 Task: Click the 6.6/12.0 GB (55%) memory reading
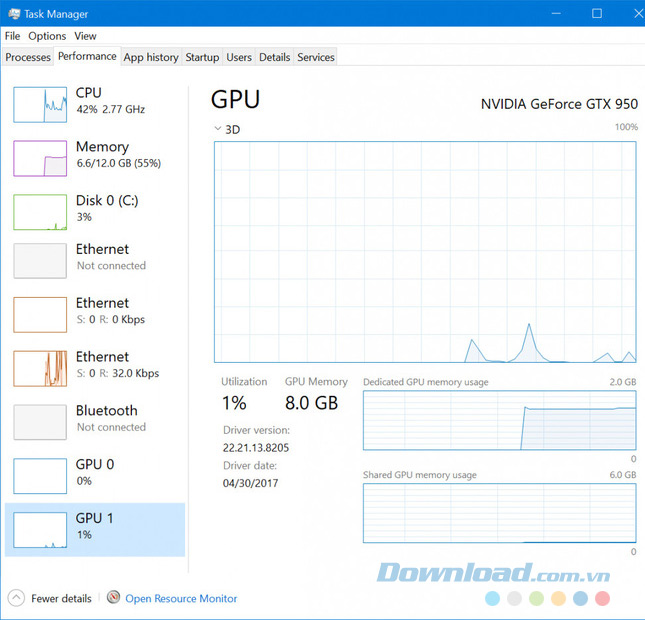click(x=118, y=163)
